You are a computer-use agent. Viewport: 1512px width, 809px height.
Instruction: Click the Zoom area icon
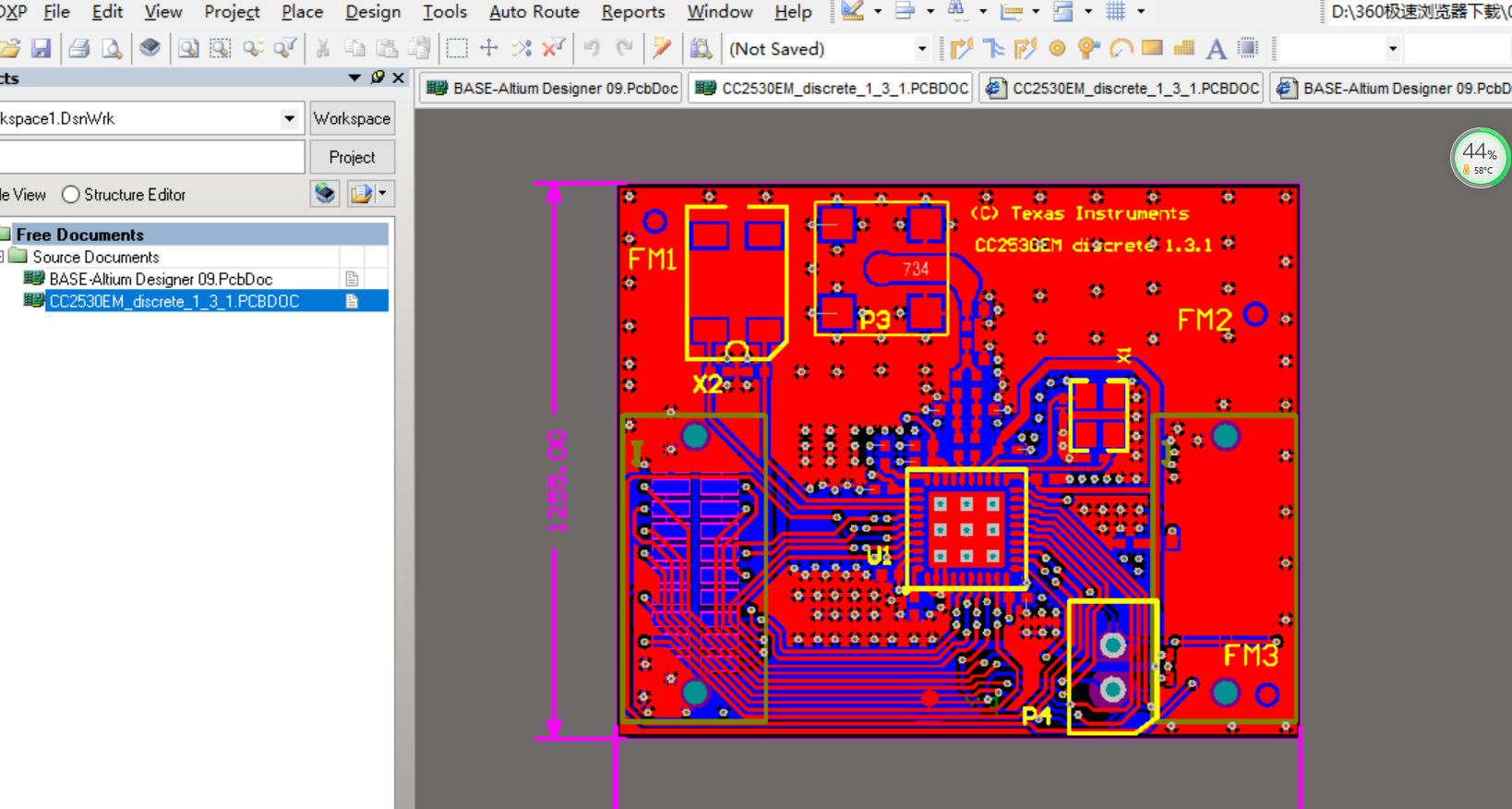click(220, 48)
